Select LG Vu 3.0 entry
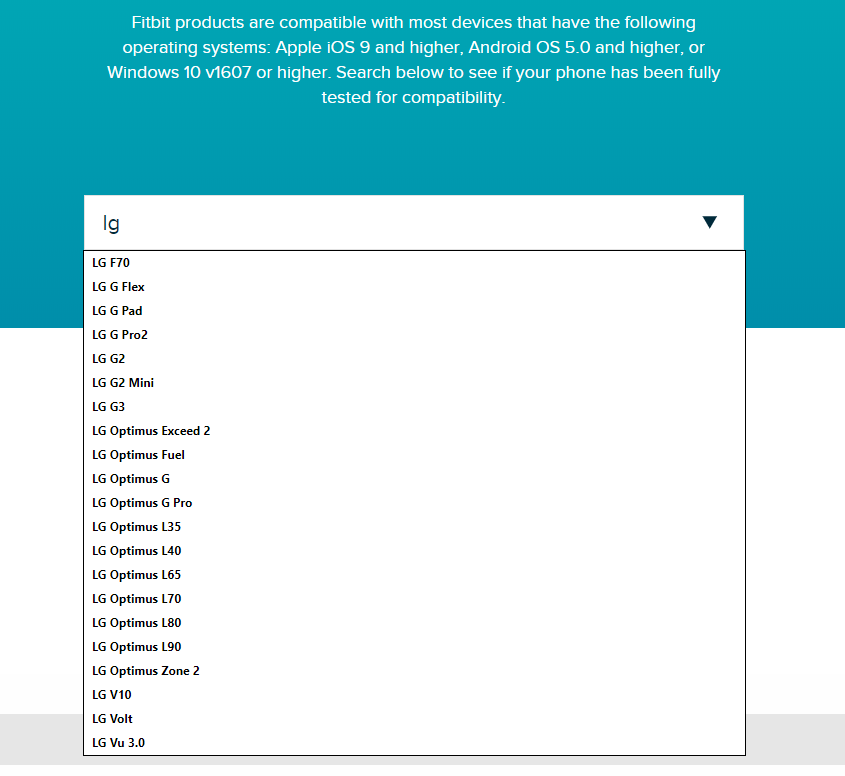 pos(414,743)
